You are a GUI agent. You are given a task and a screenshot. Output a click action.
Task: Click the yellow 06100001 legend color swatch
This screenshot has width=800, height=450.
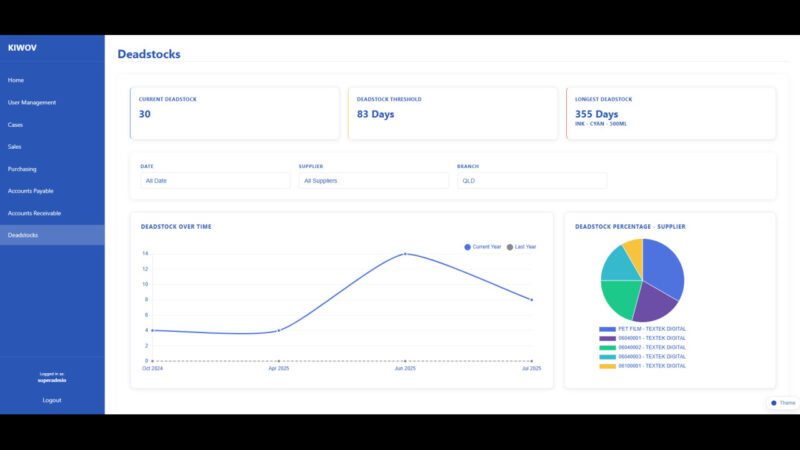point(607,366)
